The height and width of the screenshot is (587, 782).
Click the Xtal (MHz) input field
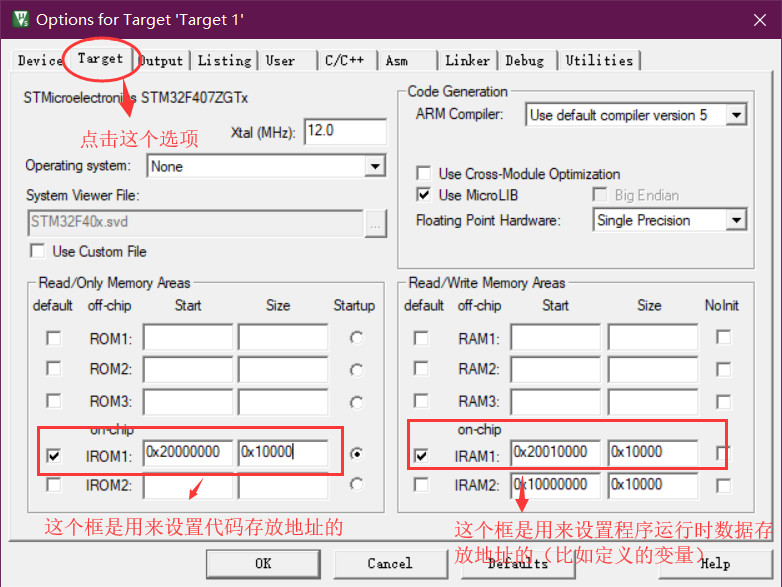(x=345, y=132)
